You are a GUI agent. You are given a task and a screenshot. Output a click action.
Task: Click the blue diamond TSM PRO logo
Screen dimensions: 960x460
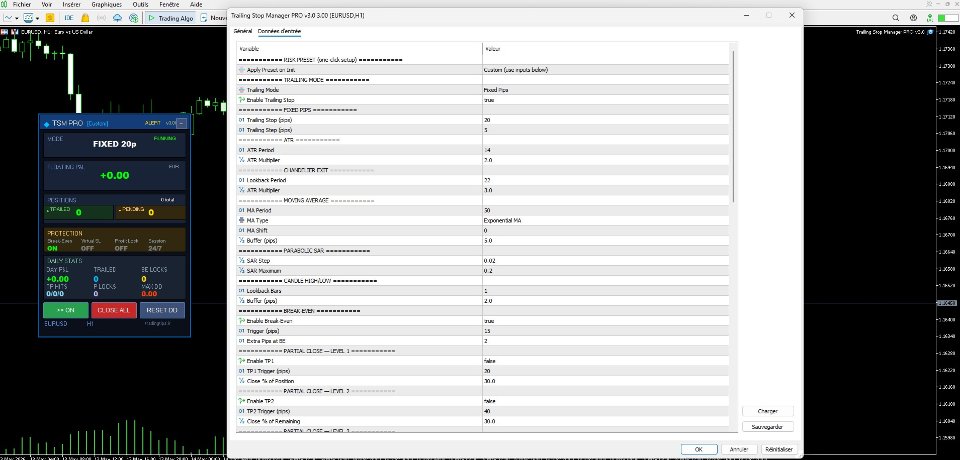click(x=47, y=124)
